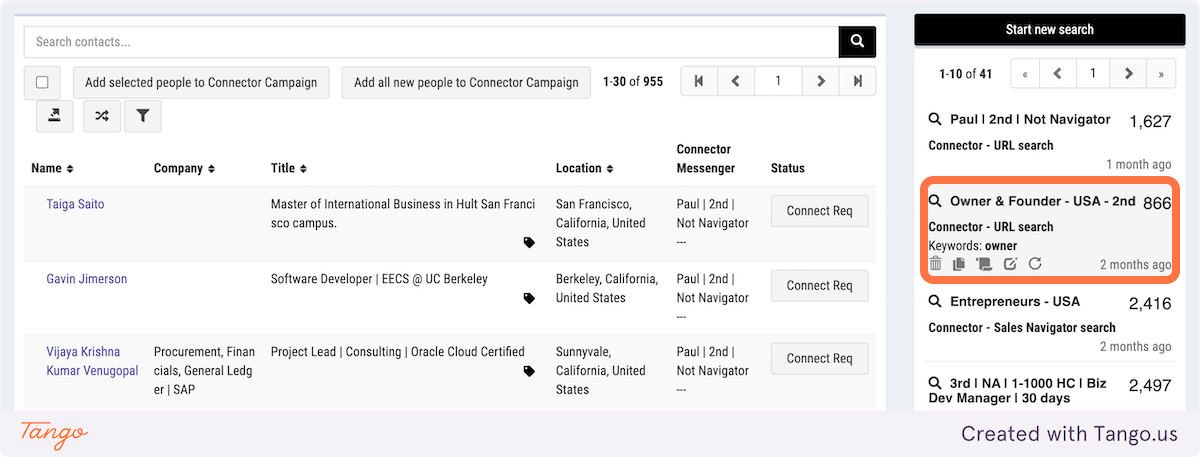Click the magnifier search button beside contacts field
Screen dimensions: 1200x457
[857, 42]
